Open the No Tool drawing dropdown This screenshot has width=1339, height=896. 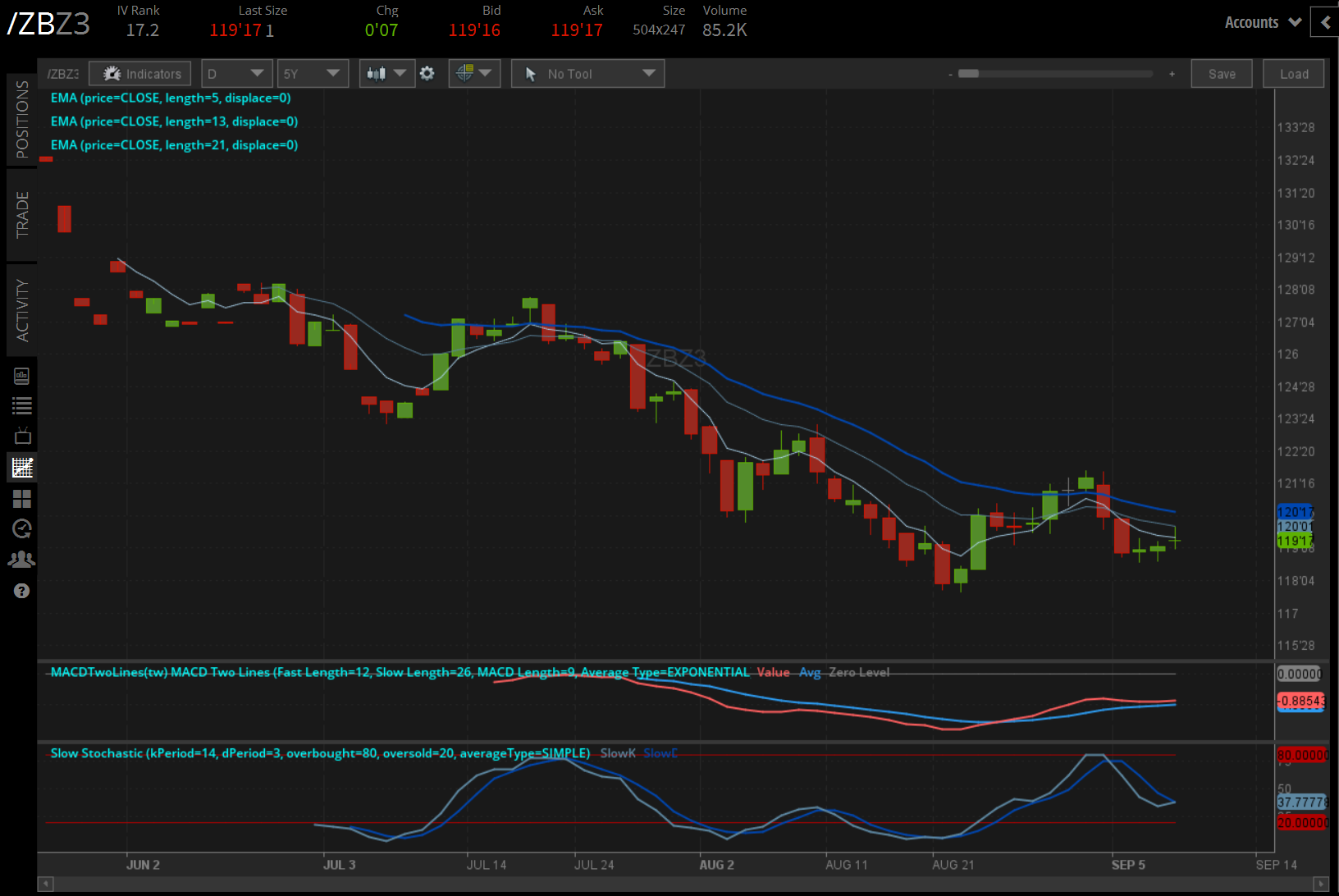587,74
